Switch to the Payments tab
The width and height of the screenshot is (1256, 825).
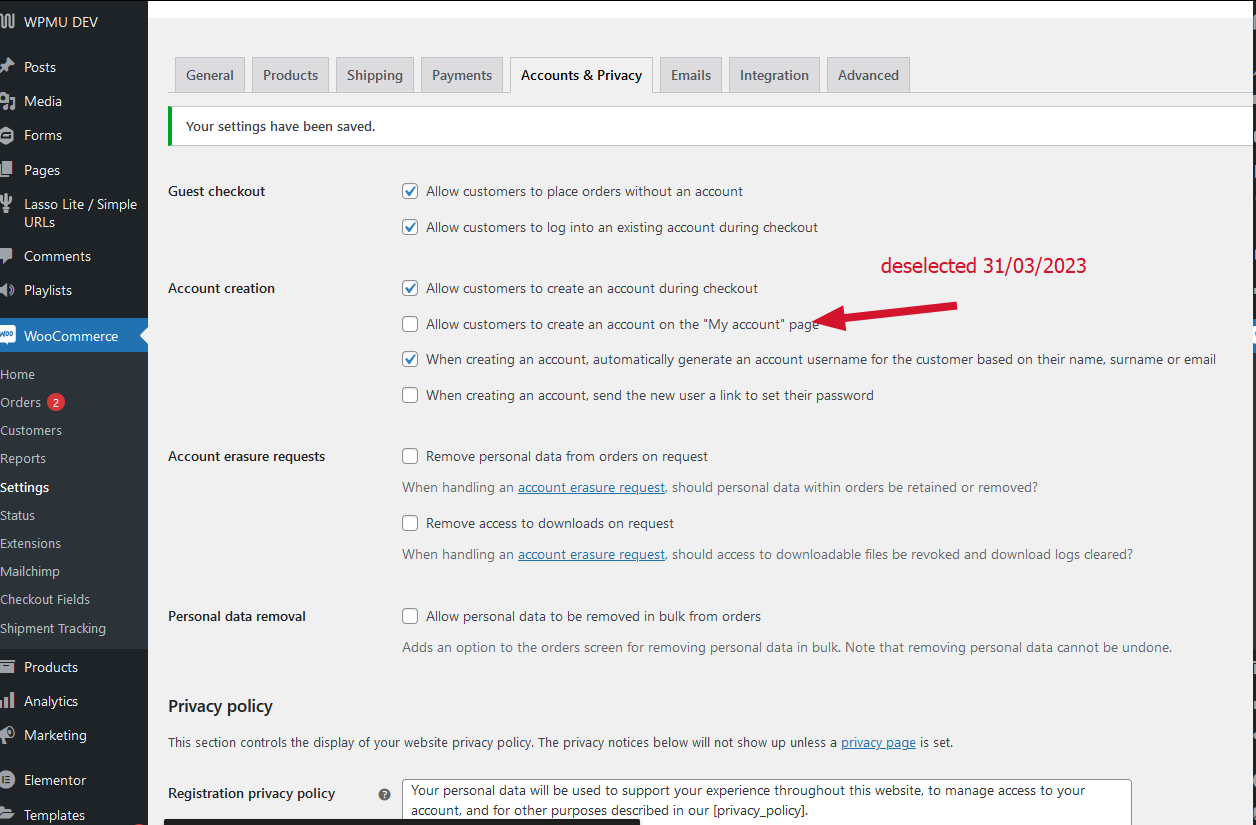click(x=462, y=75)
